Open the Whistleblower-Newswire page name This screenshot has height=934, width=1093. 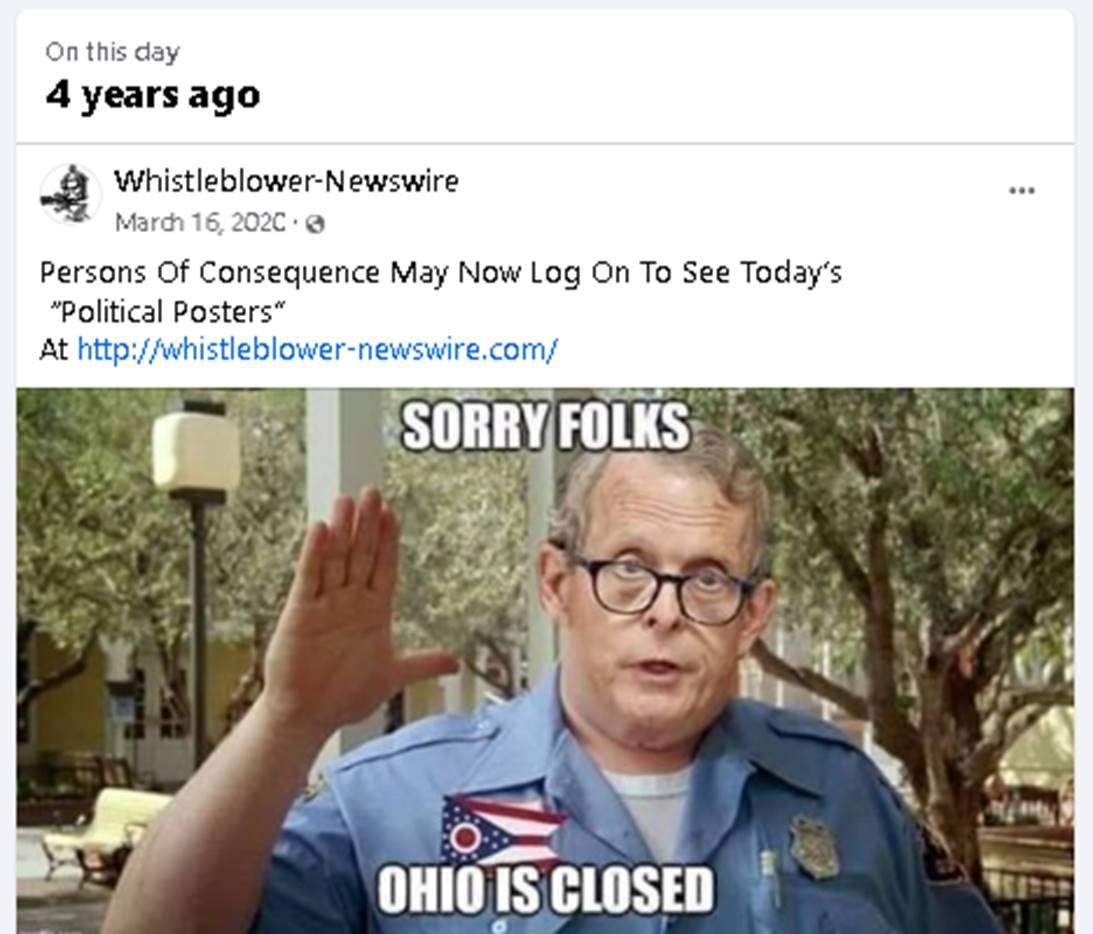click(x=286, y=181)
